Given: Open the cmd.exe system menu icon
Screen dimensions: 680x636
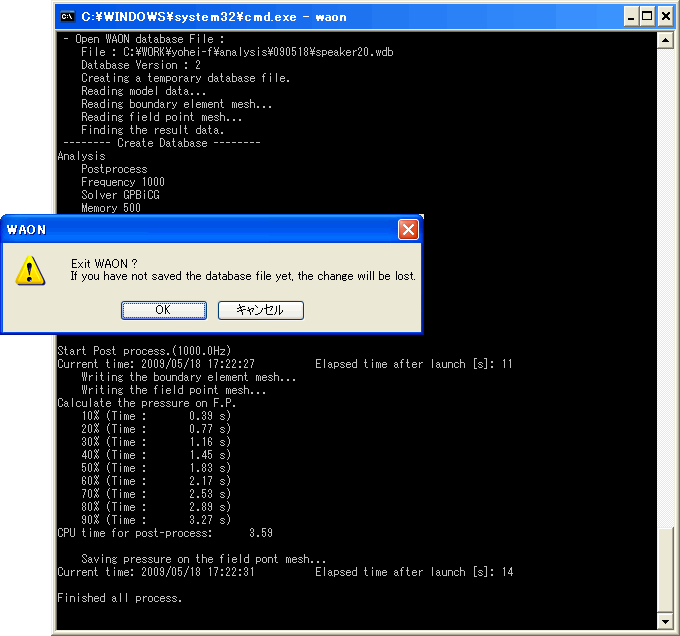Looking at the screenshot, I should 68,16.
